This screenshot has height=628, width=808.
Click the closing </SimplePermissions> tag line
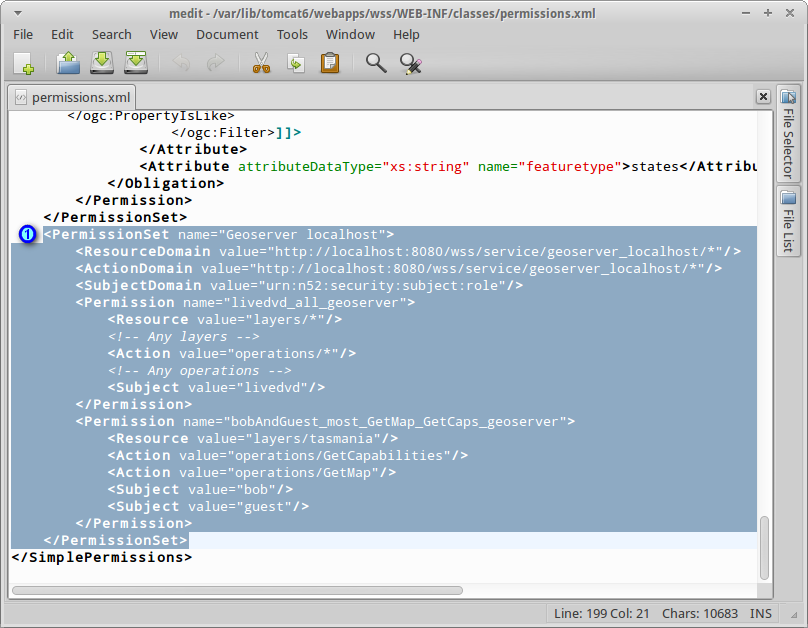coord(102,557)
